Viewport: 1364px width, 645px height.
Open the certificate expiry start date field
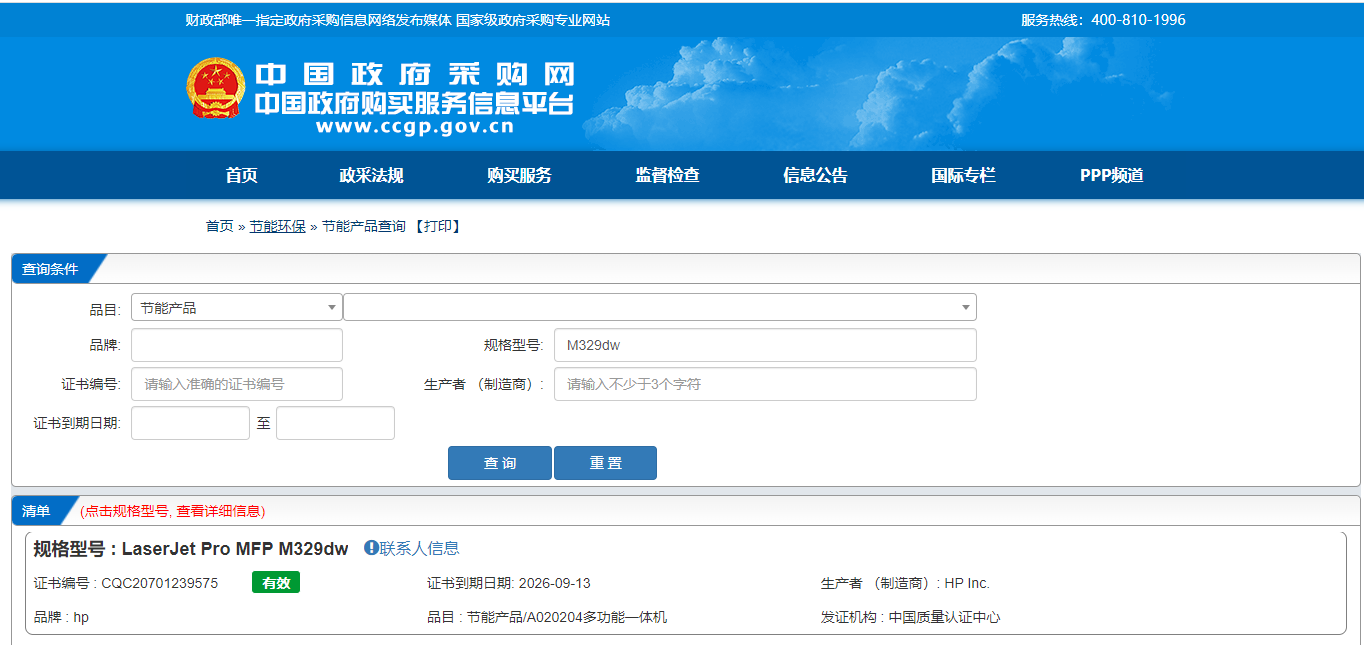190,422
